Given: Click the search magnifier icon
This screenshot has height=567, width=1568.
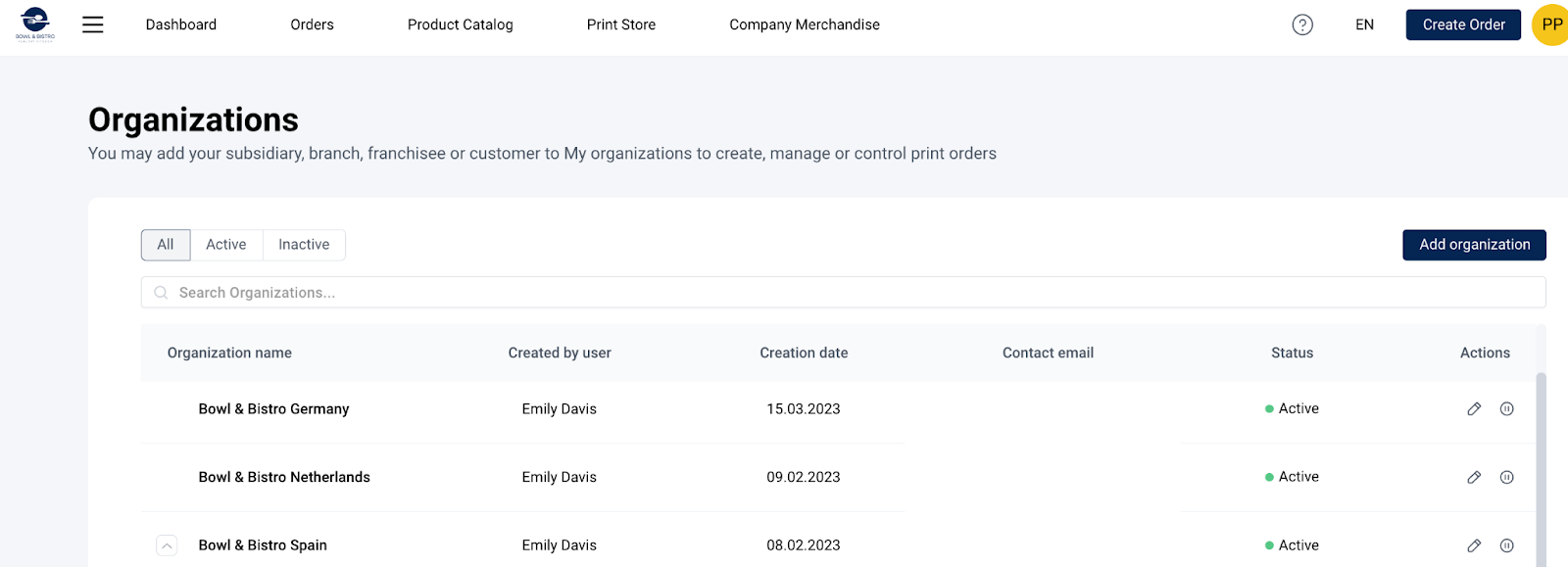Looking at the screenshot, I should click(161, 293).
